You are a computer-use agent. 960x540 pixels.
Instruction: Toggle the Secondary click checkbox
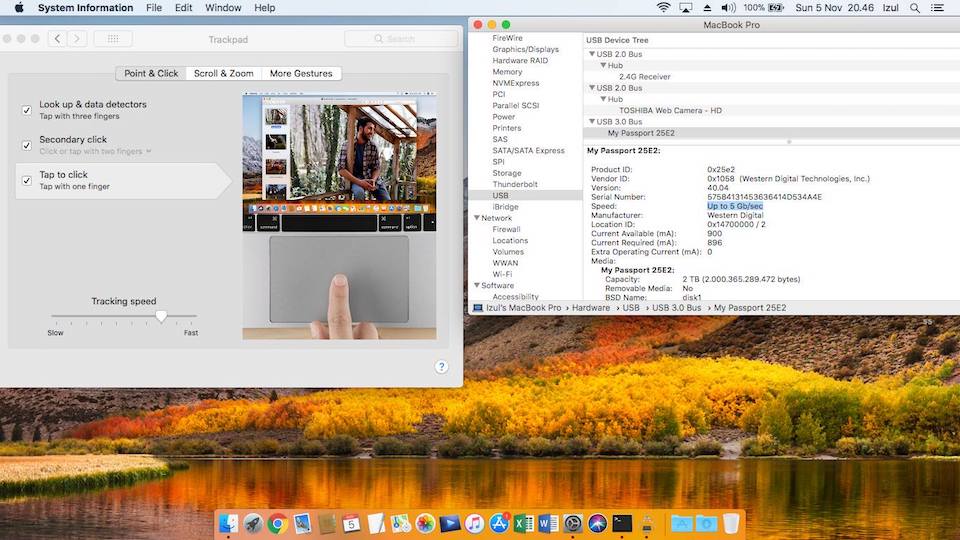click(x=27, y=145)
